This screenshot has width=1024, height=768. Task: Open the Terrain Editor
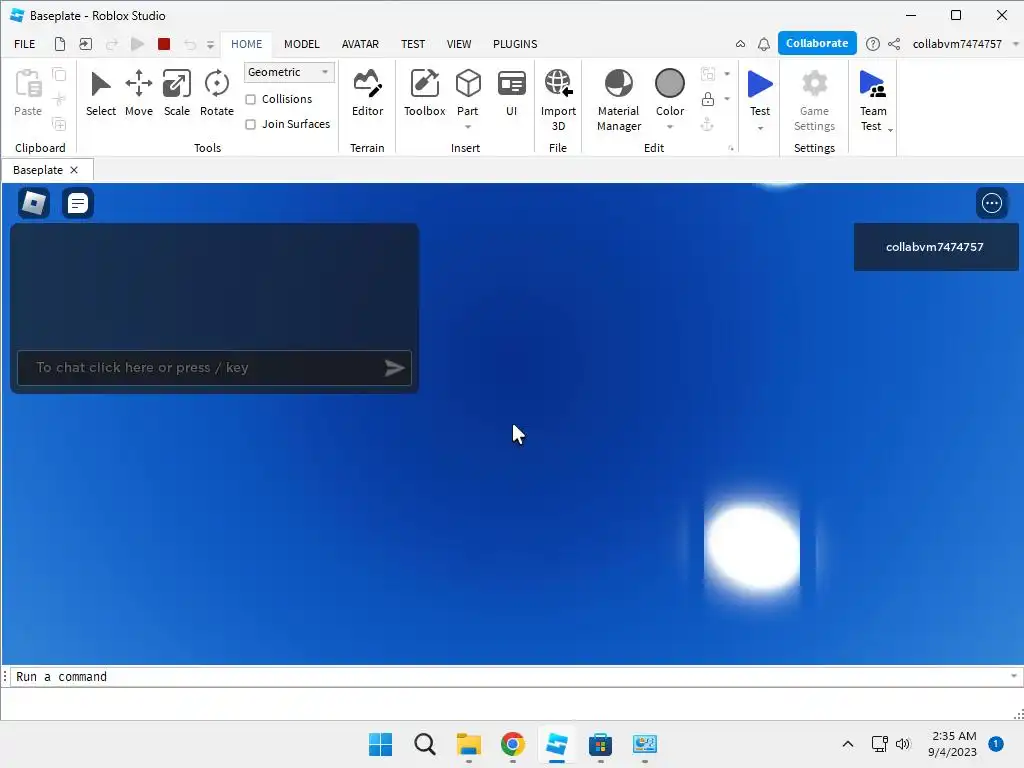click(x=367, y=93)
